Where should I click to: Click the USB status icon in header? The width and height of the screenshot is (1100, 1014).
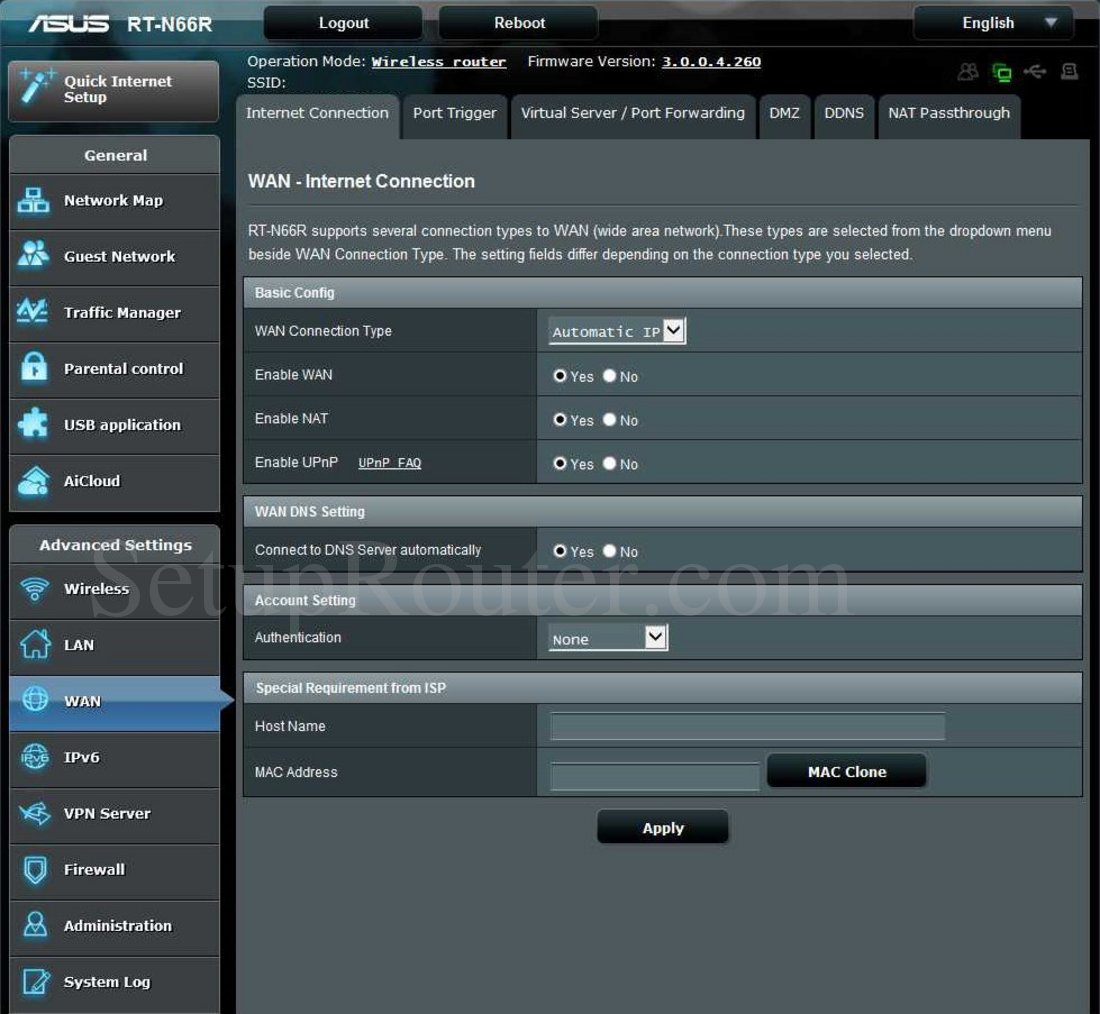click(x=1035, y=72)
